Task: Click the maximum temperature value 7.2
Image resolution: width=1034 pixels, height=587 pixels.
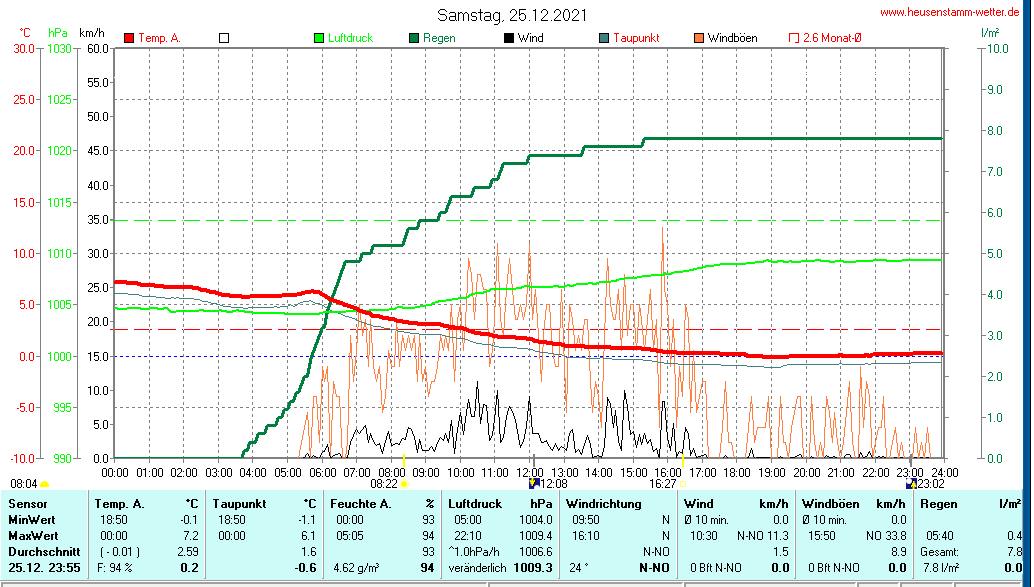Action: coord(191,536)
